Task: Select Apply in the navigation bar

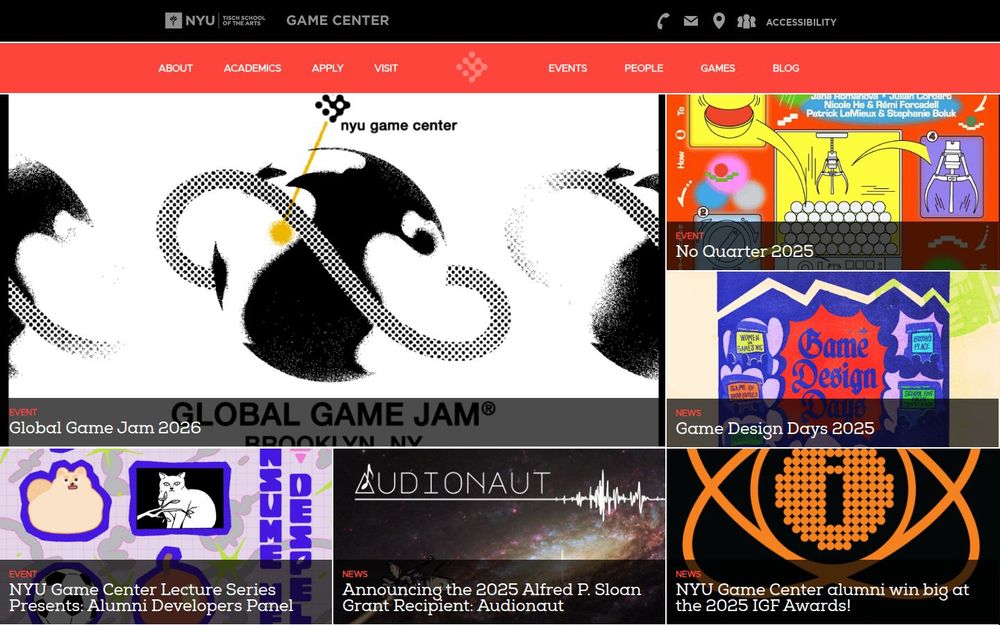Action: pos(327,68)
